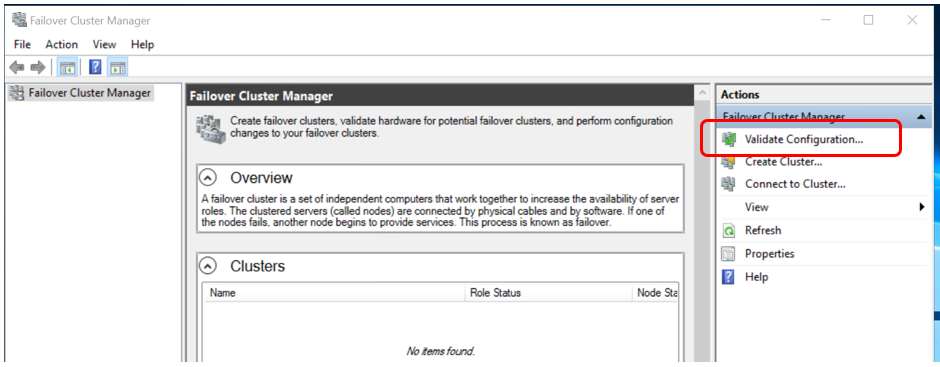Image resolution: width=940 pixels, height=367 pixels.
Task: Select Failover Cluster Manager tree node
Action: [82, 93]
